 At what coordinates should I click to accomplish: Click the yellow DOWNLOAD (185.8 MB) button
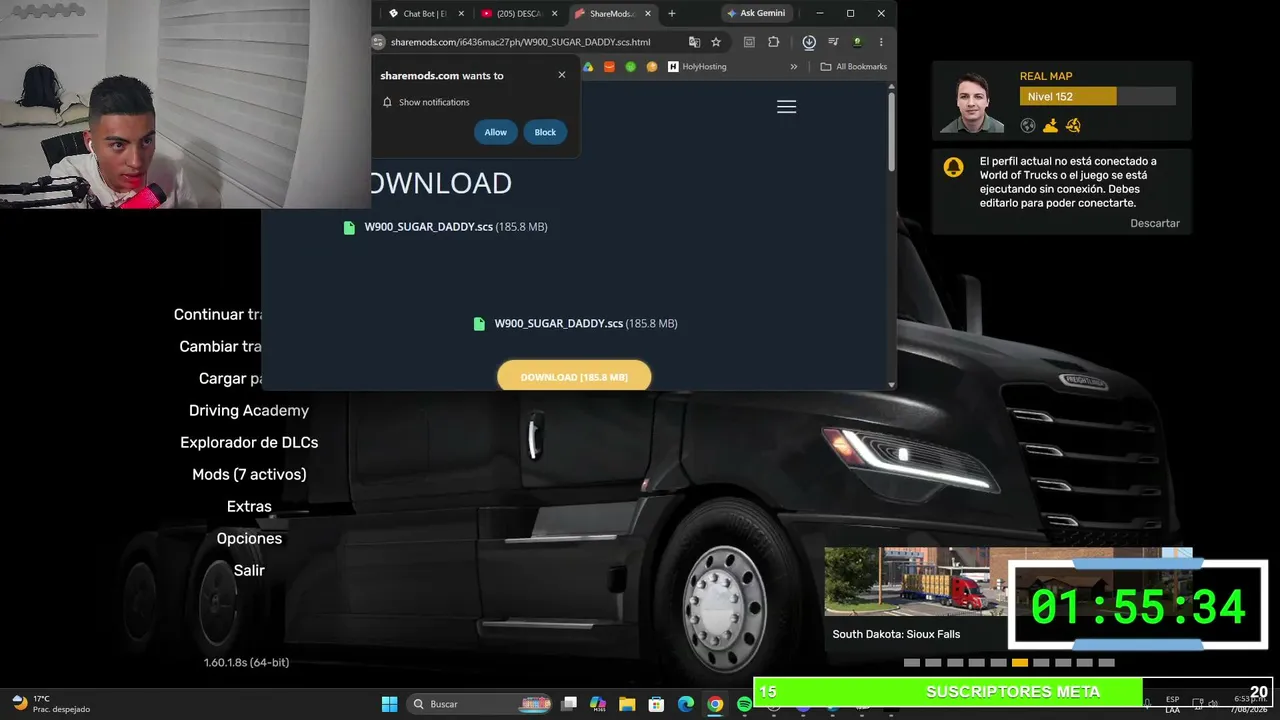click(x=574, y=376)
